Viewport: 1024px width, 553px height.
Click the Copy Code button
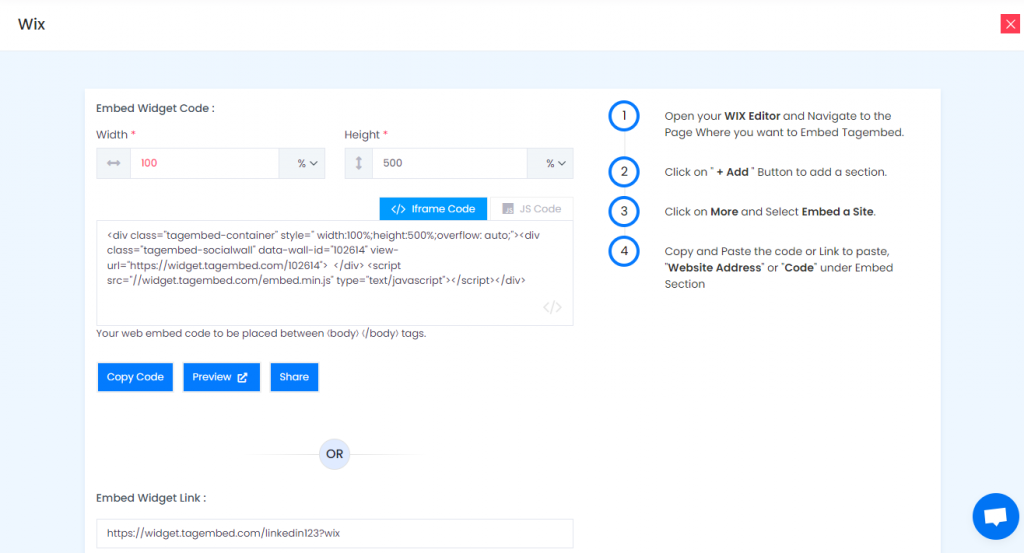tap(135, 377)
